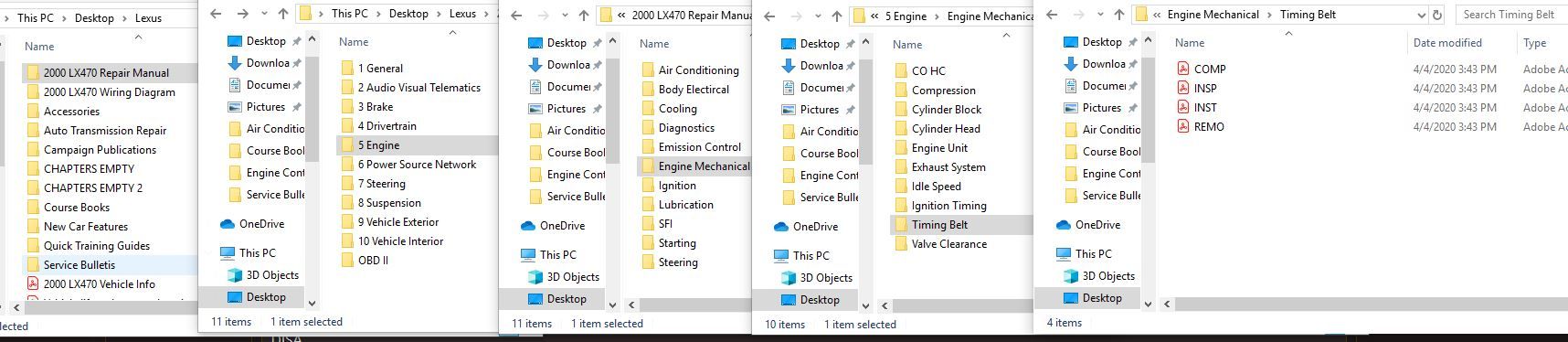Viewport: 1568px width, 342px height.
Task: Click up arrow in the 5 Engine window
Action: [836, 16]
